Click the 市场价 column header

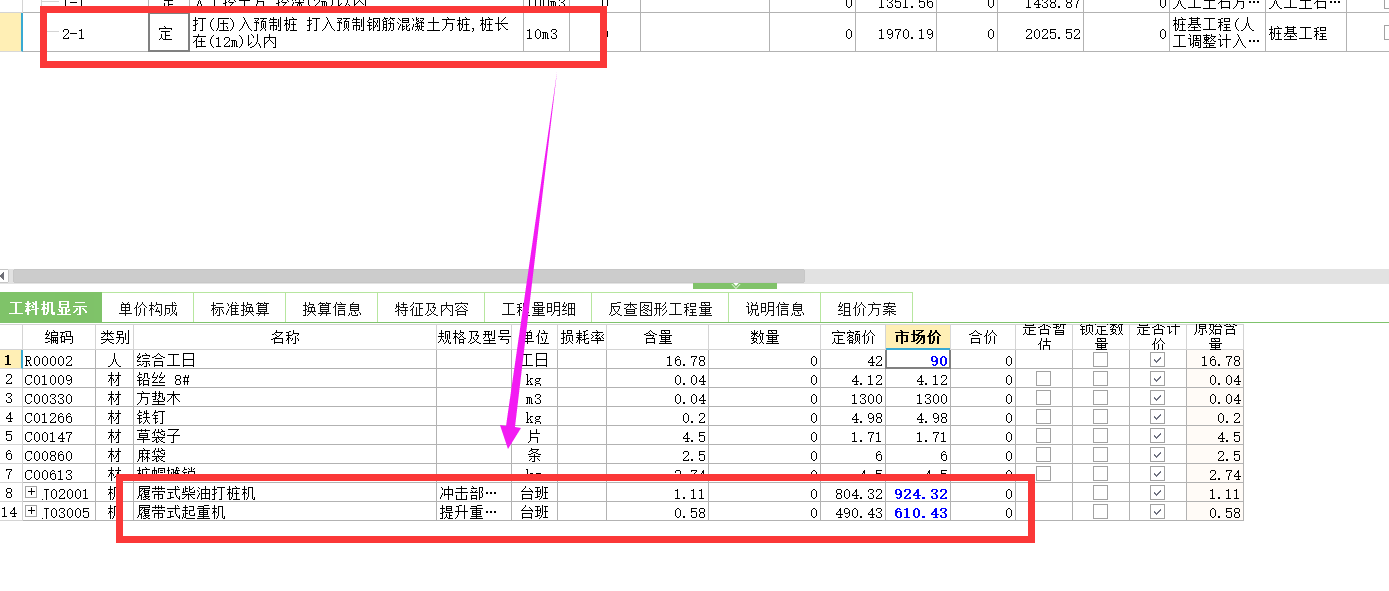(x=918, y=337)
